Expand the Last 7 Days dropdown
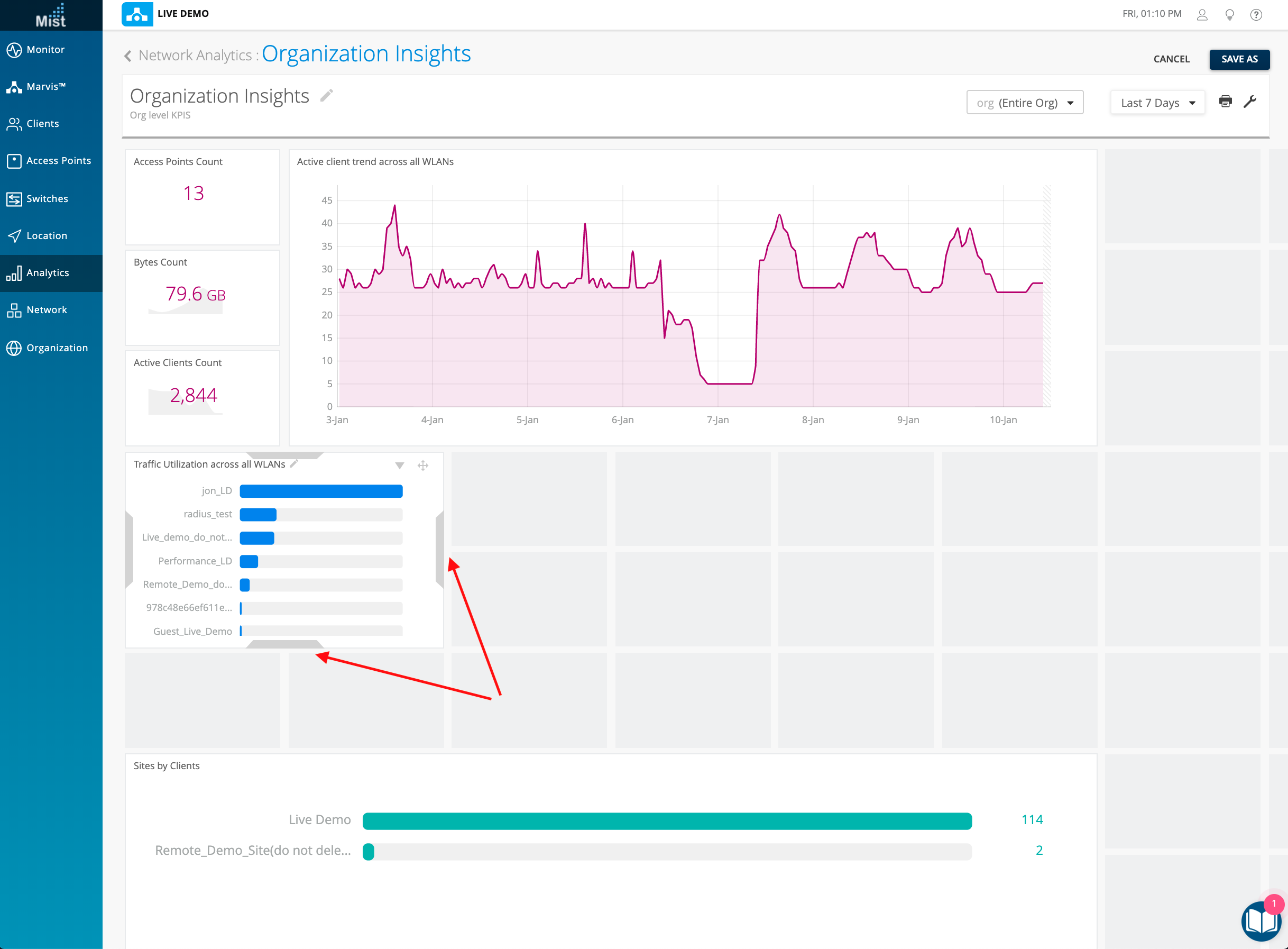This screenshot has height=949, width=1288. [1157, 103]
